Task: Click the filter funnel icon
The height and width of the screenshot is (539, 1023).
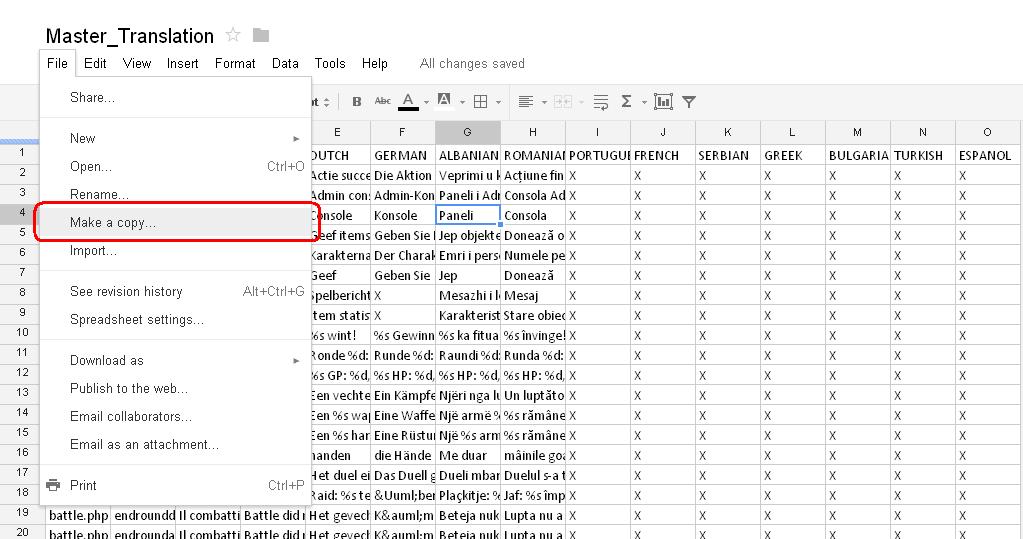Action: click(689, 101)
